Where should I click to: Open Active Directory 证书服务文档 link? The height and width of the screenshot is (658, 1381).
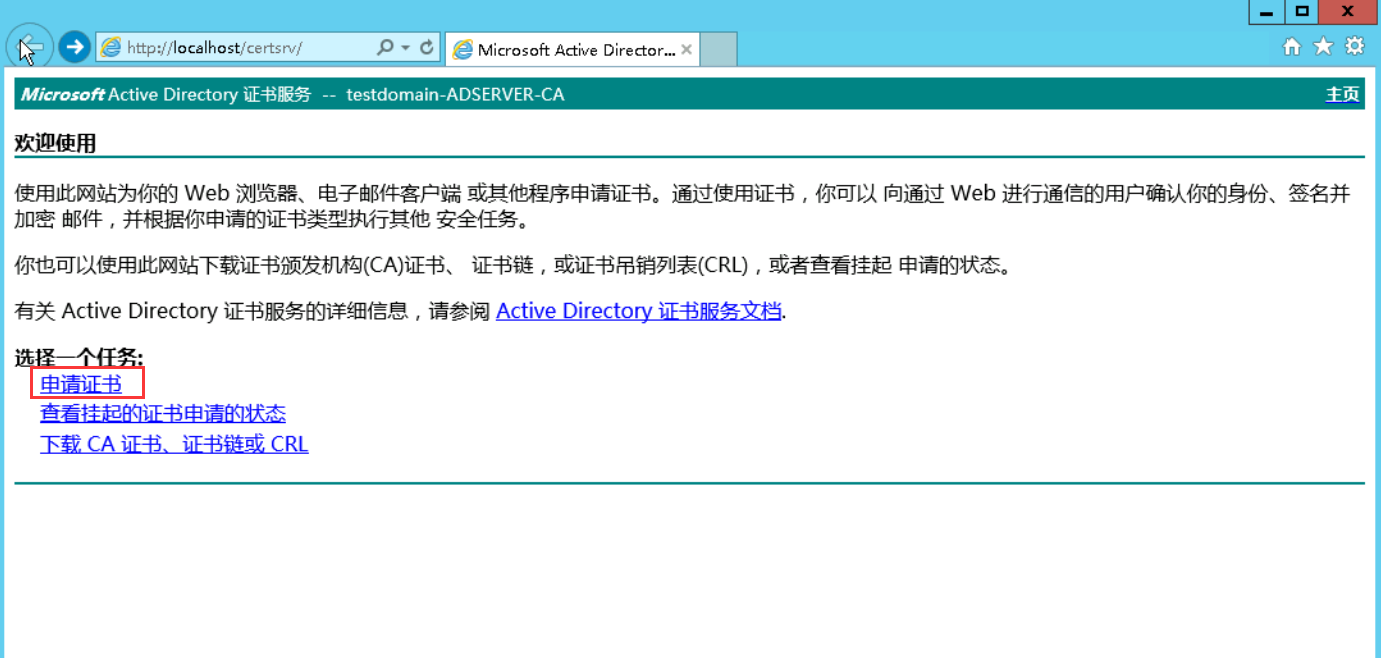pos(638,311)
